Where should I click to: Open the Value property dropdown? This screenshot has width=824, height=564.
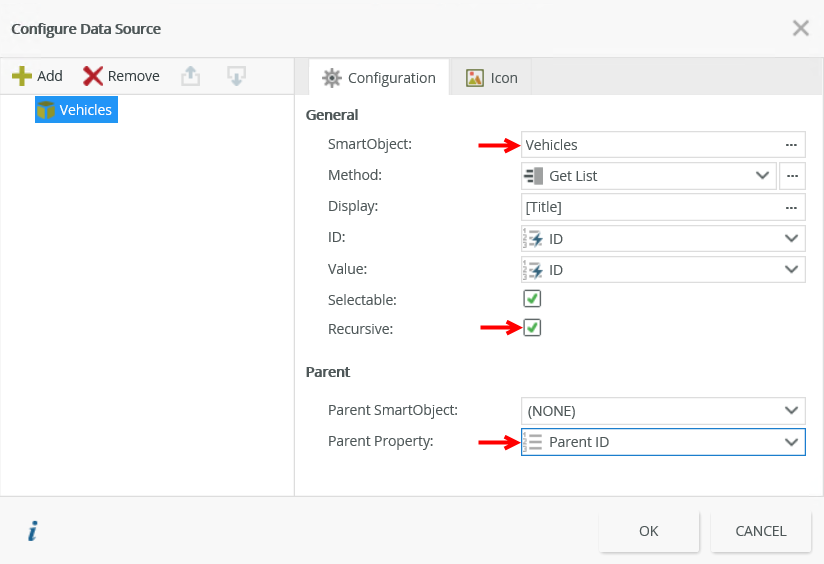(662, 269)
